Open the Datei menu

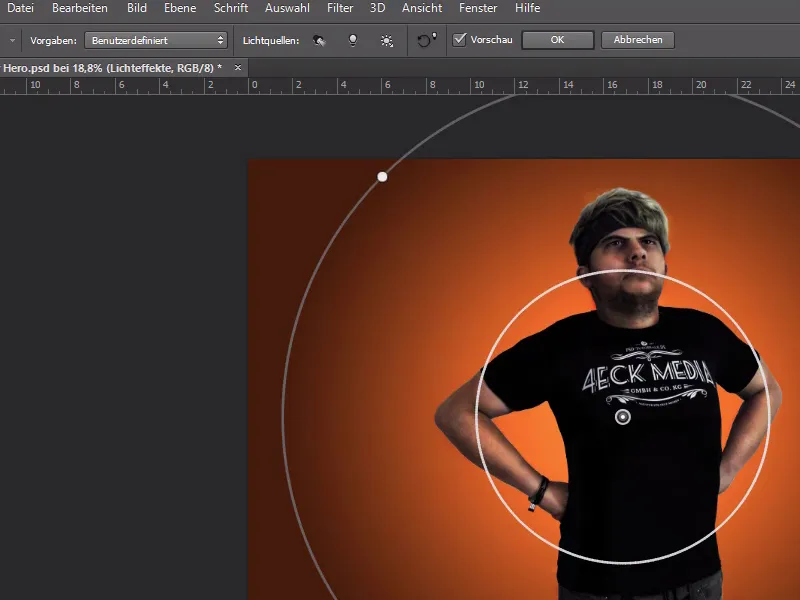click(20, 8)
